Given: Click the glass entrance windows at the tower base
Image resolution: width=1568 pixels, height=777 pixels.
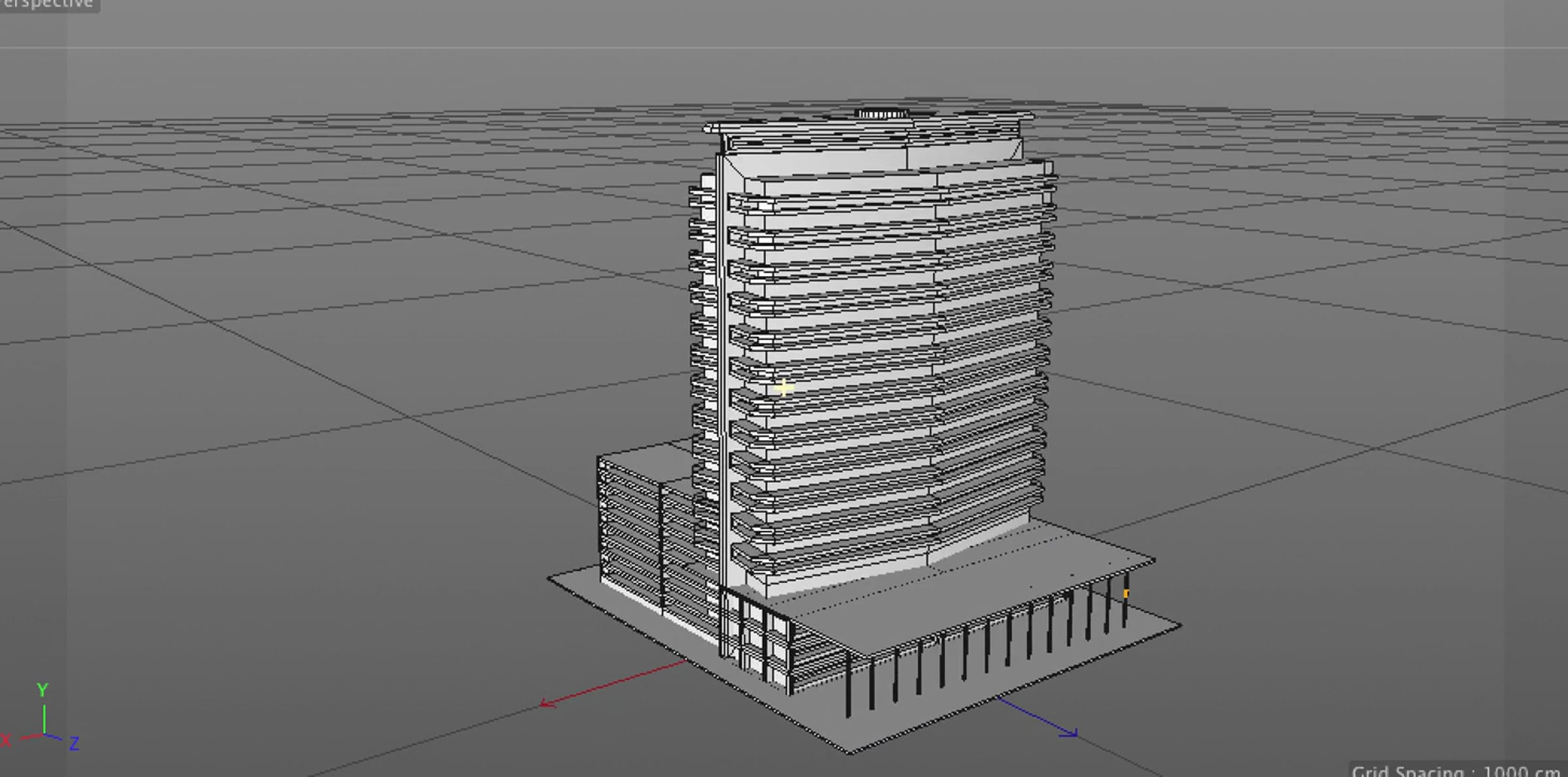Looking at the screenshot, I should coord(758,637).
